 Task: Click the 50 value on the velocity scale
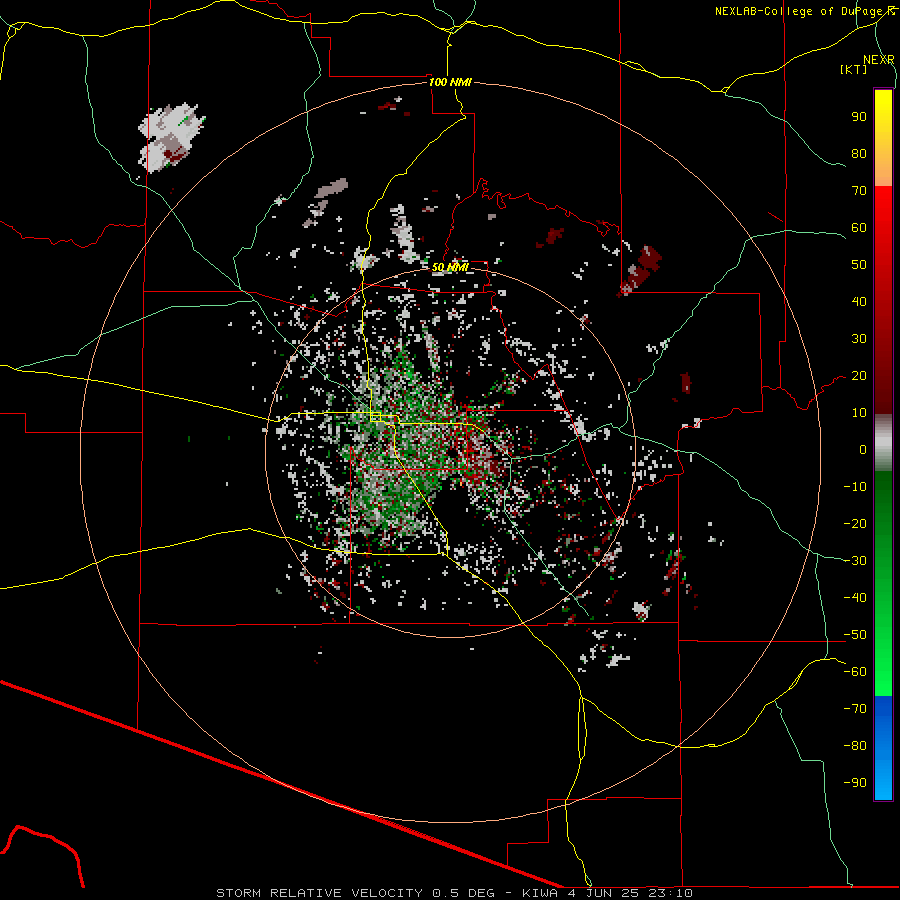859,265
